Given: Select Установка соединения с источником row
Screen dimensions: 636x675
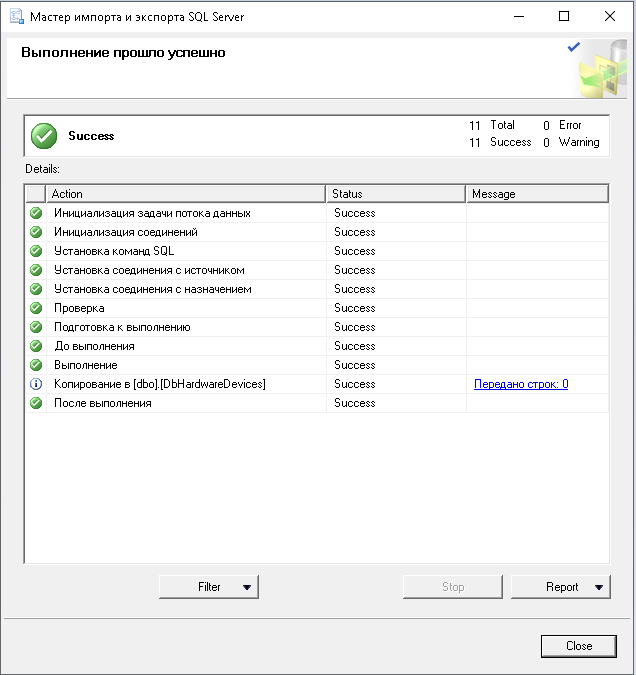Looking at the screenshot, I should [149, 270].
